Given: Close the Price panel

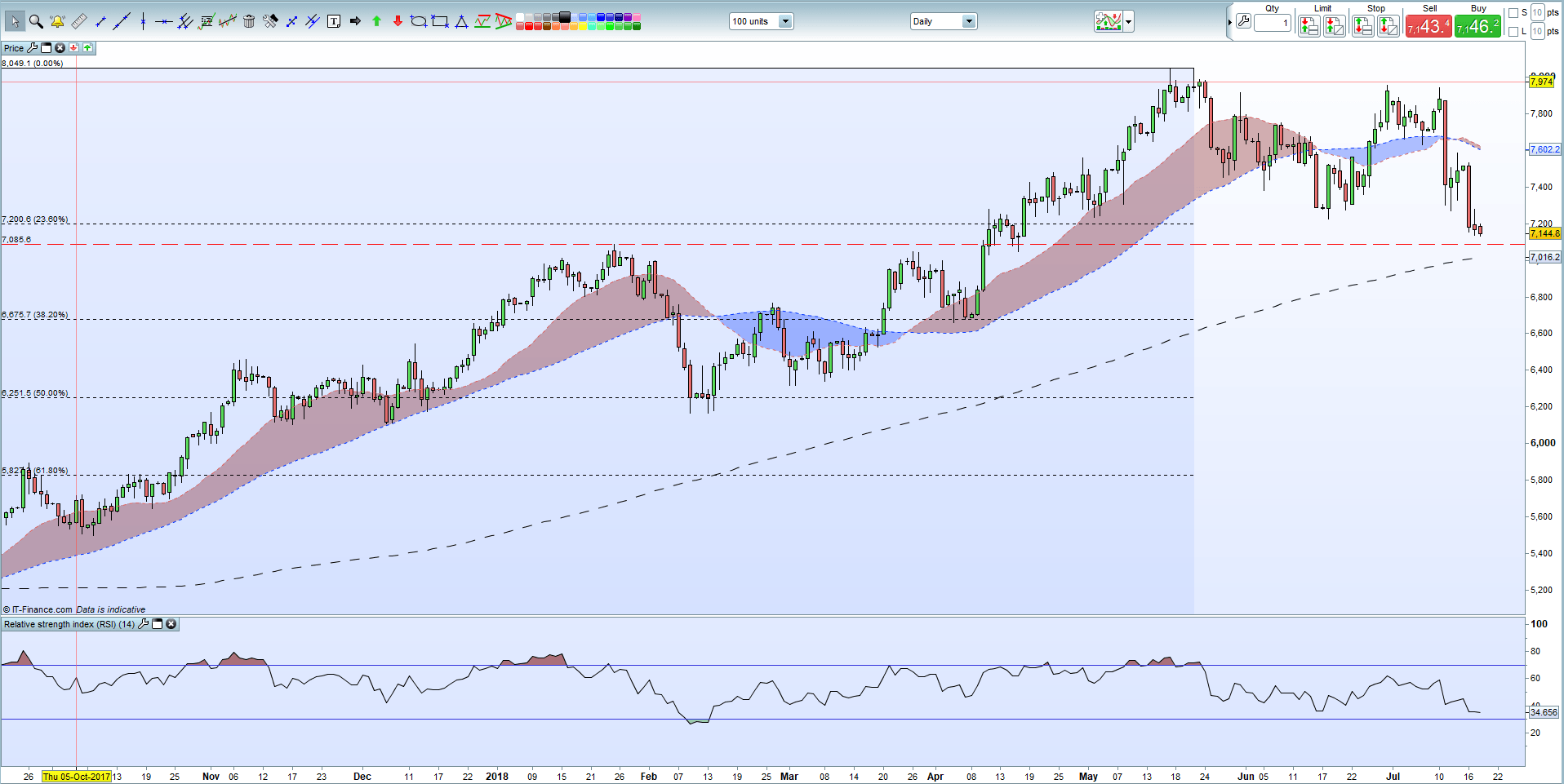Looking at the screenshot, I should [60, 48].
